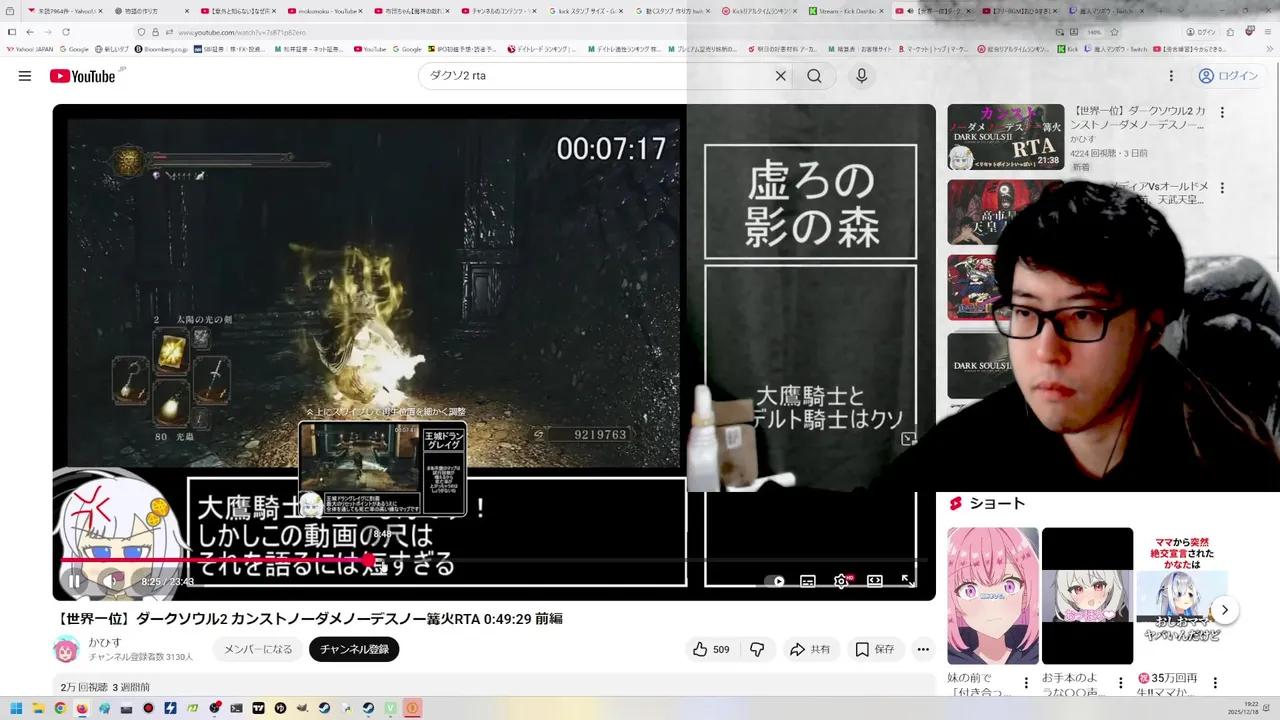Pause the video

75,581
